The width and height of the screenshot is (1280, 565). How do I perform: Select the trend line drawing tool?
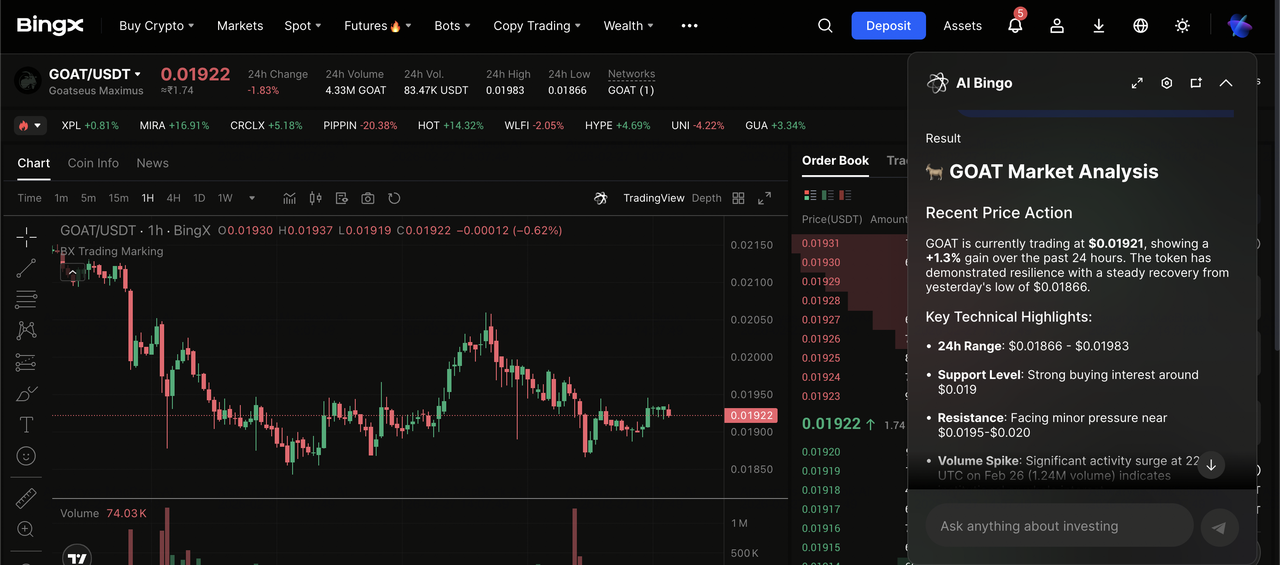pyautogui.click(x=26, y=268)
